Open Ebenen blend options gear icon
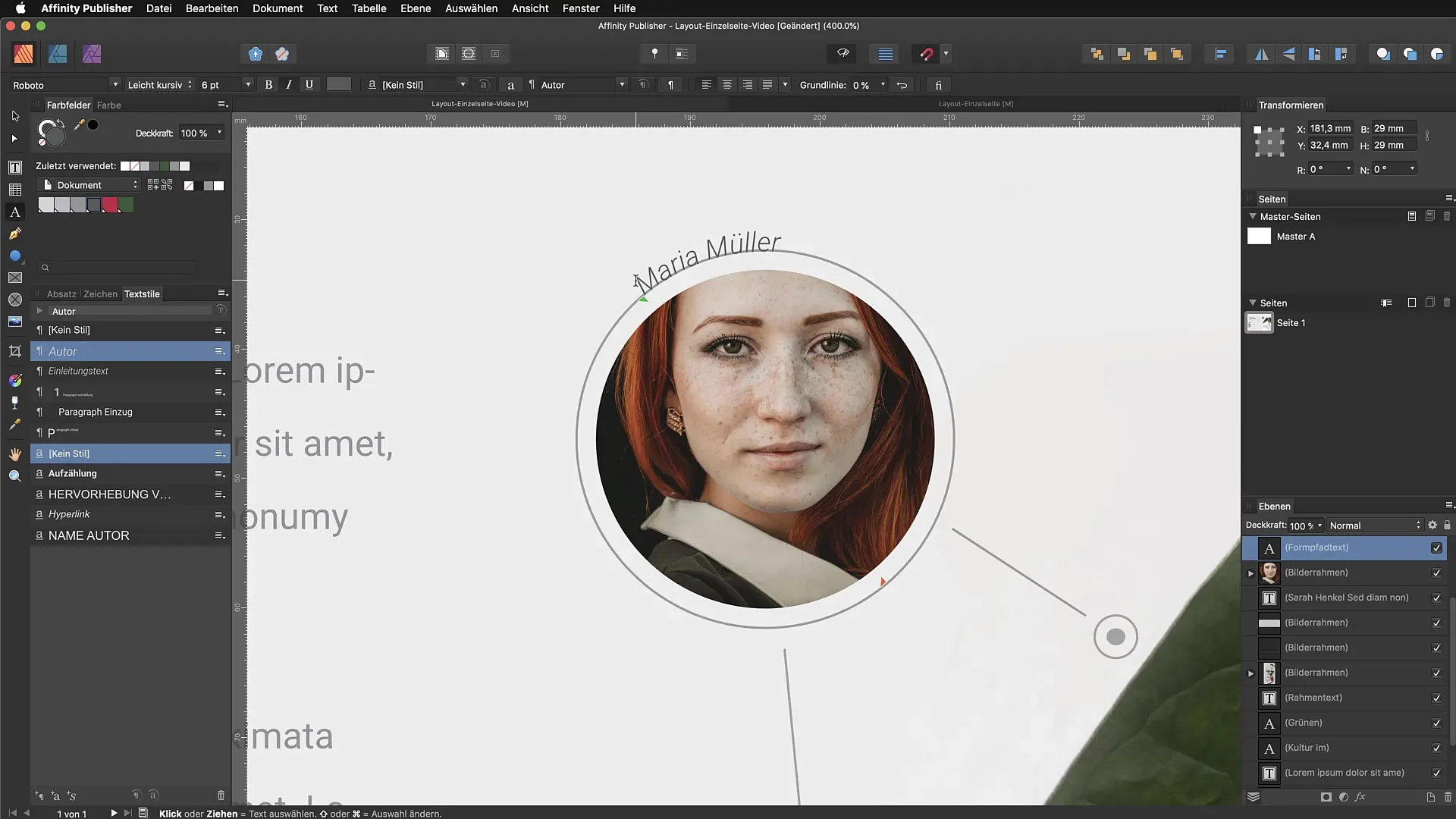 1432,525
